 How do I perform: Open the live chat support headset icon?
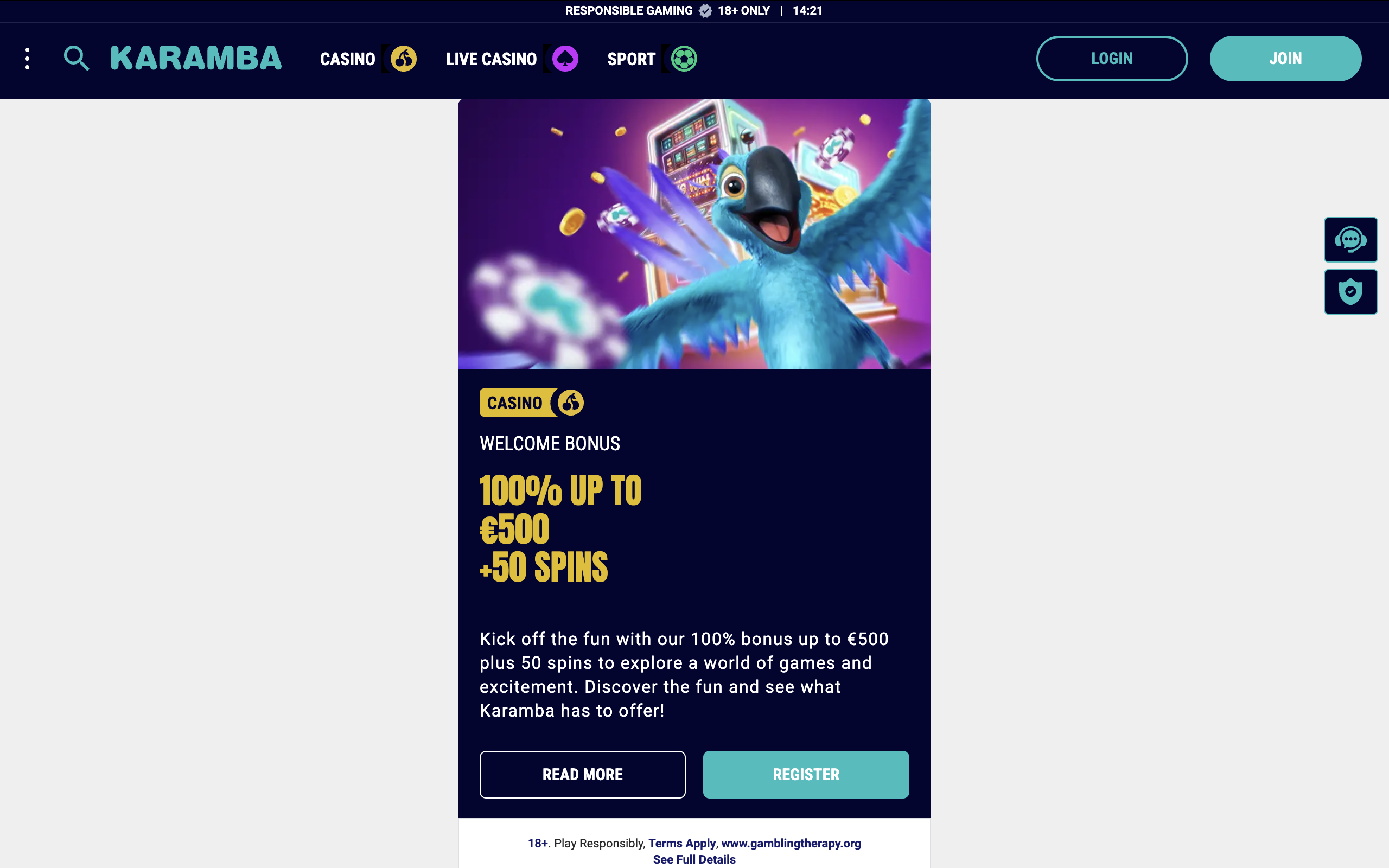(1350, 239)
